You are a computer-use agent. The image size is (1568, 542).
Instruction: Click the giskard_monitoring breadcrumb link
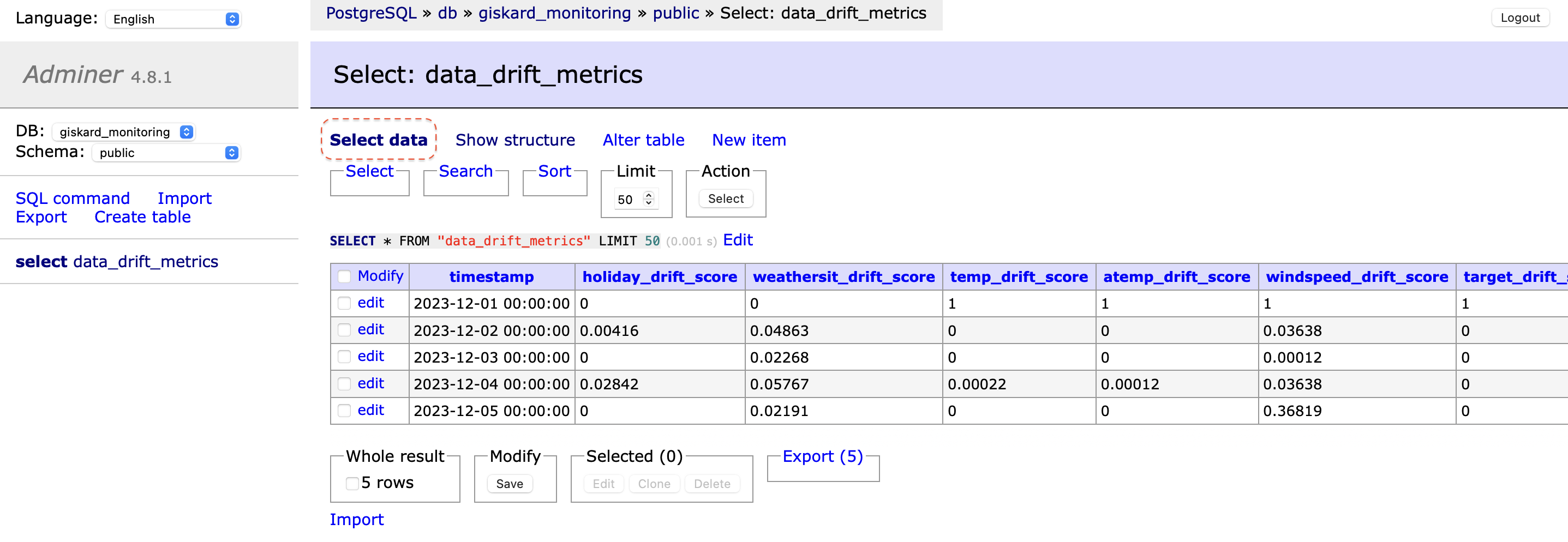554,13
